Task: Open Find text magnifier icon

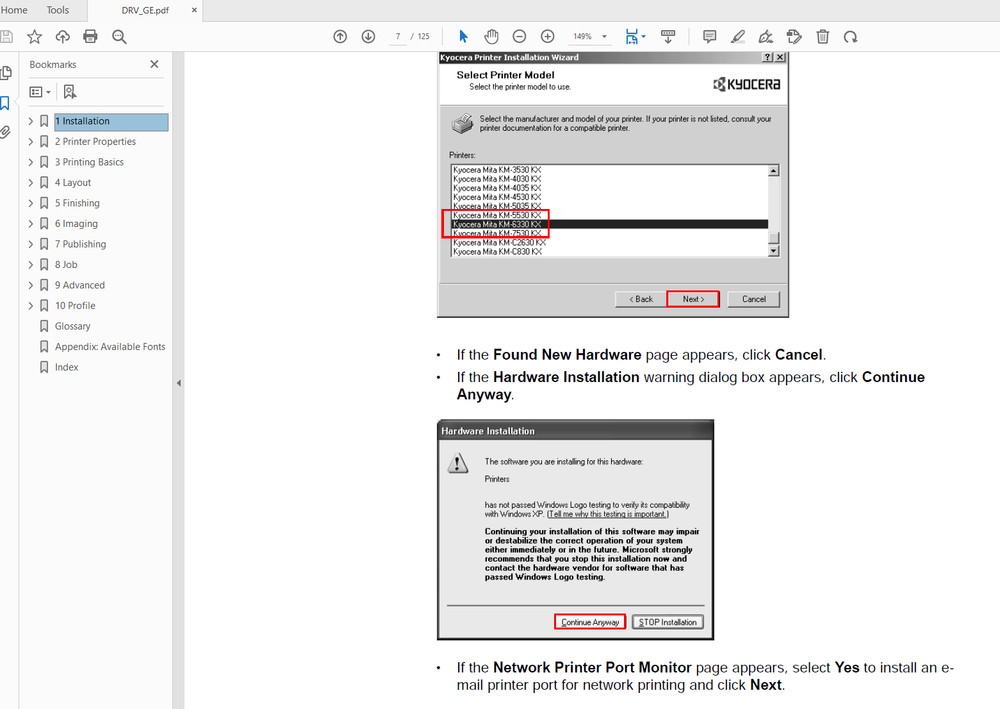Action: point(119,36)
